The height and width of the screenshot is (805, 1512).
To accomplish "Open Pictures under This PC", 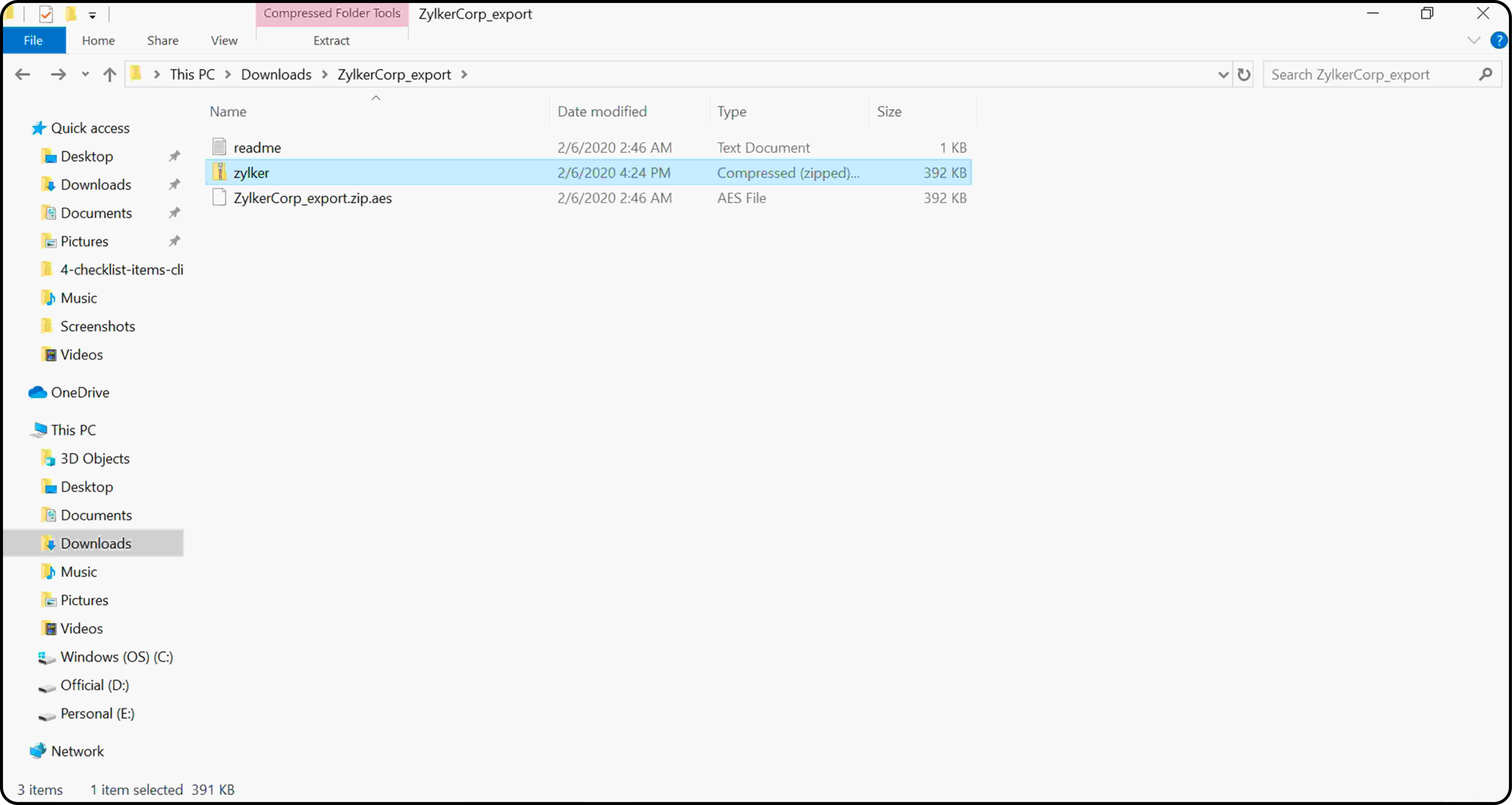I will tap(84, 600).
